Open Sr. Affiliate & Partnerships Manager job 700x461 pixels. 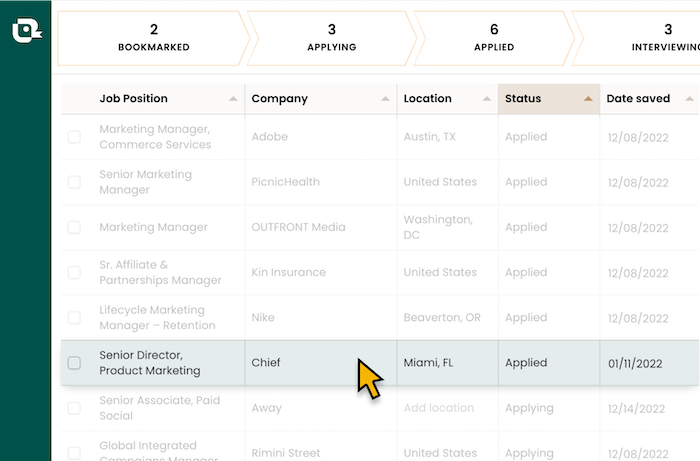click(160, 273)
